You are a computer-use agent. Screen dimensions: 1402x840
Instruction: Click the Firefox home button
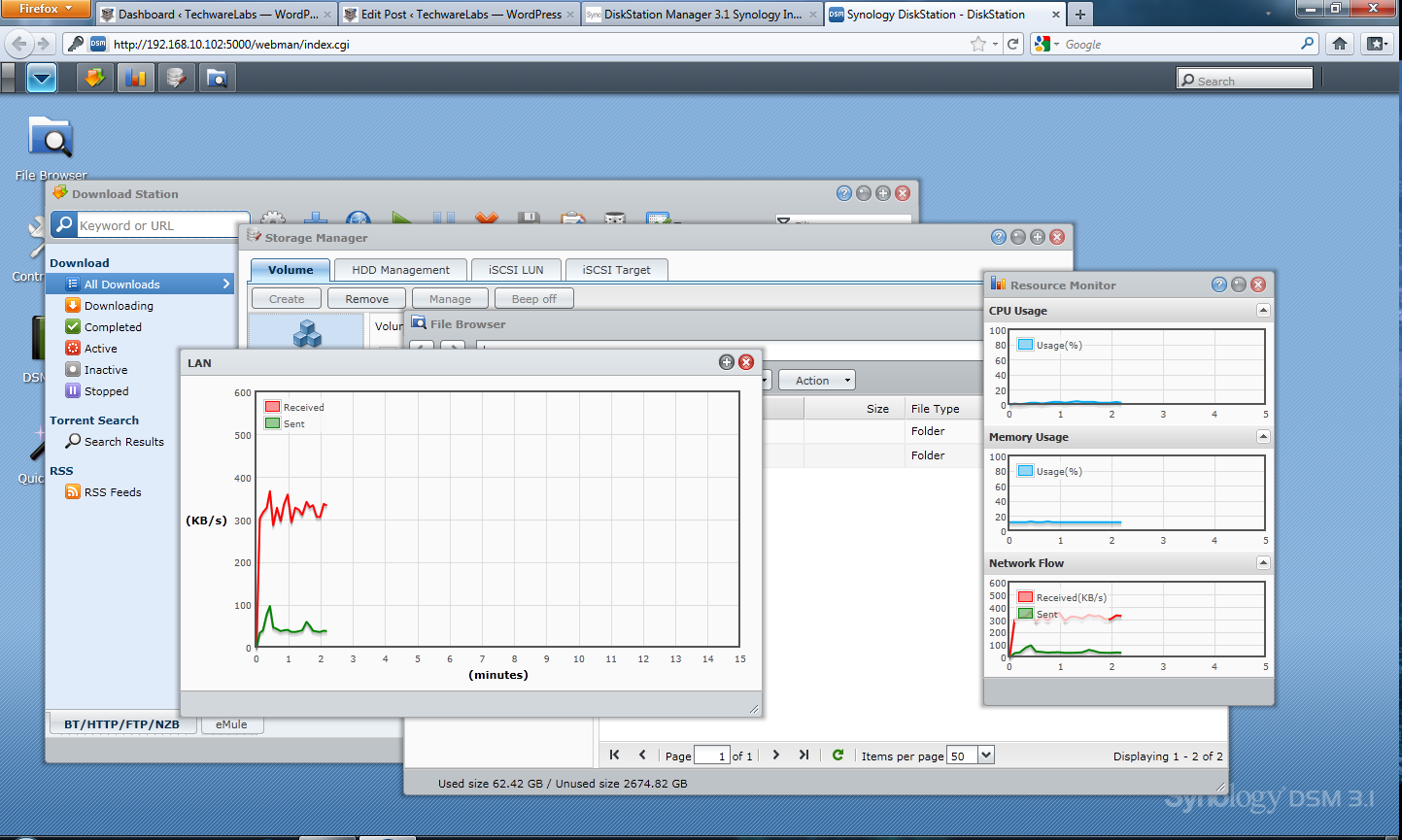point(1340,44)
